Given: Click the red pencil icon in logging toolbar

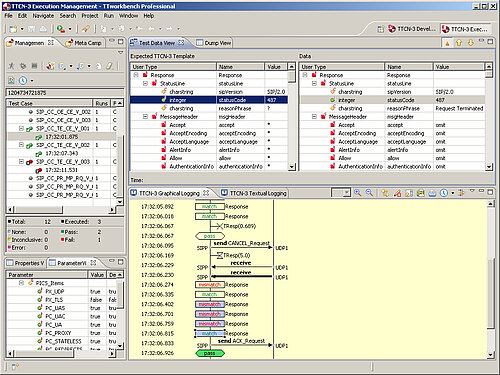Looking at the screenshot, I should [x=397, y=193].
